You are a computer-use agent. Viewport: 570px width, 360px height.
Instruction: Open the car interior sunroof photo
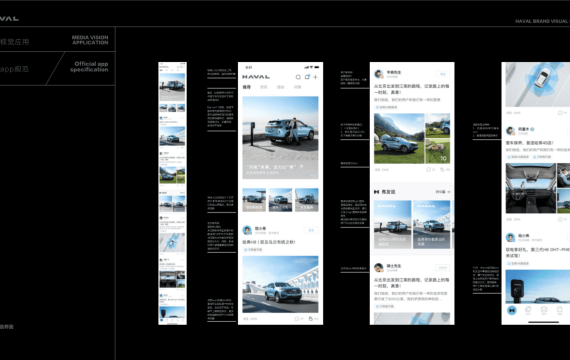(531, 188)
